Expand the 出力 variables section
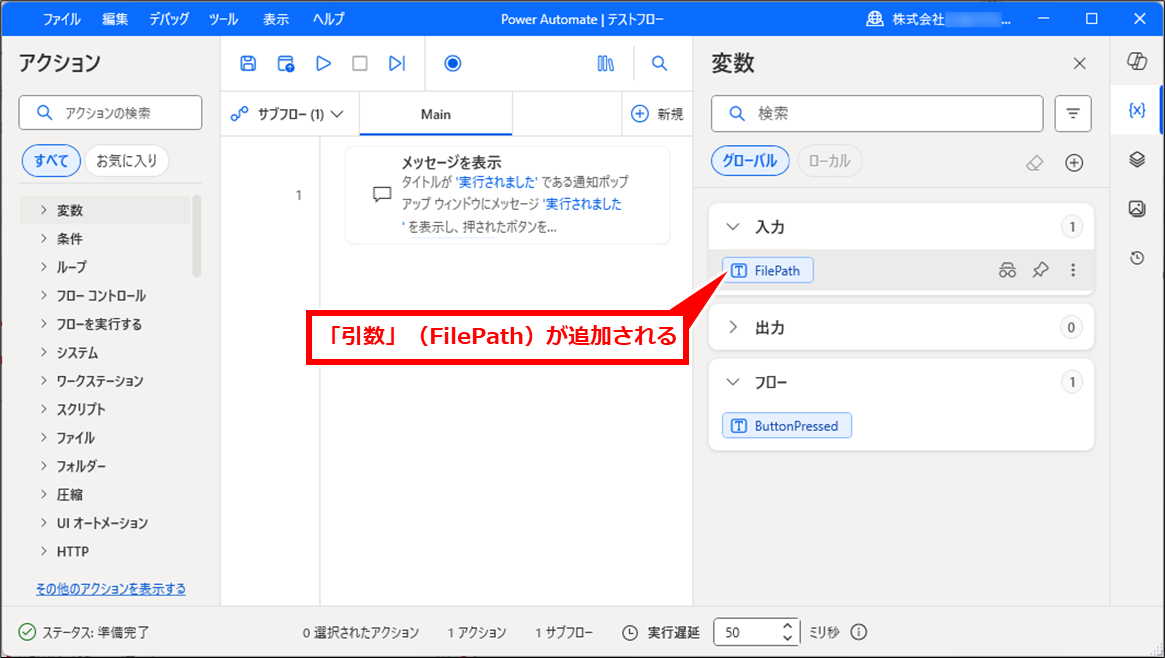The image size is (1165, 658). click(x=733, y=327)
